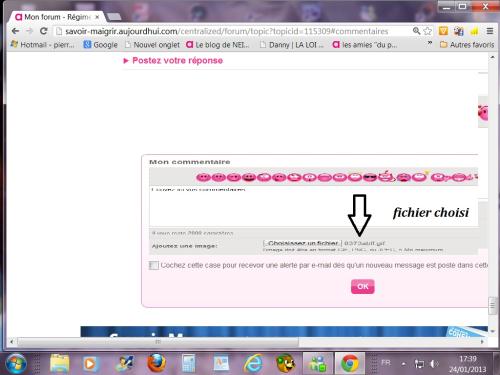Viewport: 500px width, 375px height.
Task: Open Internet Explorer from the taskbar
Action: [x=253, y=363]
